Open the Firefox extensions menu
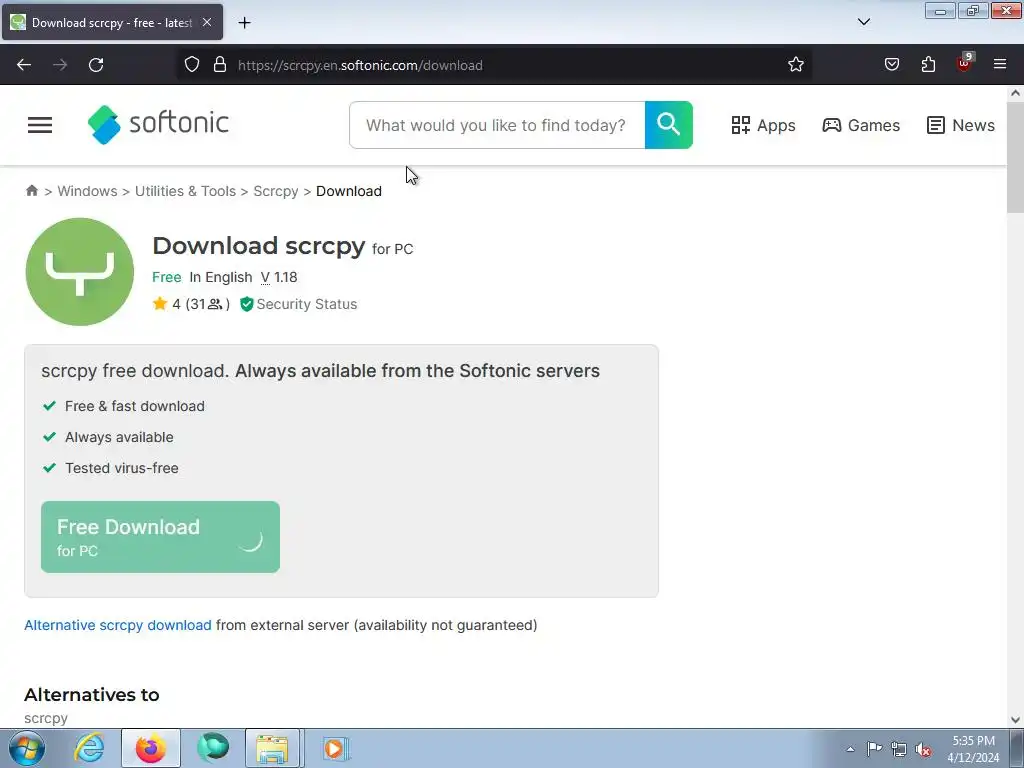Viewport: 1024px width, 768px height. (928, 65)
